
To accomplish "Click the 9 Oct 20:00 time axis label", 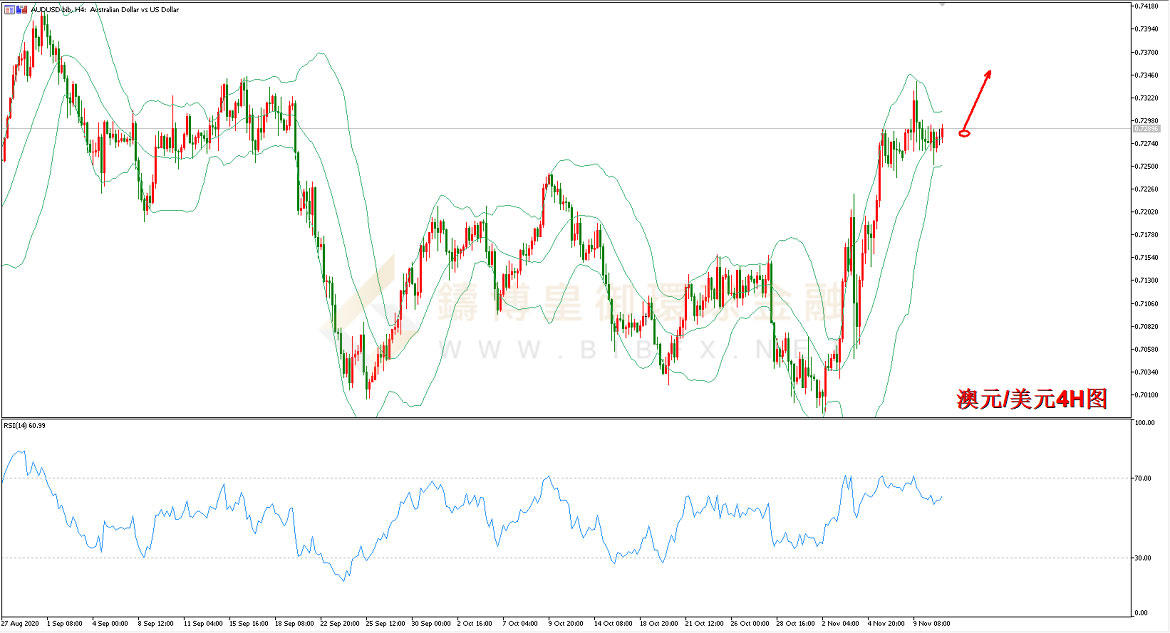I will click(x=566, y=623).
